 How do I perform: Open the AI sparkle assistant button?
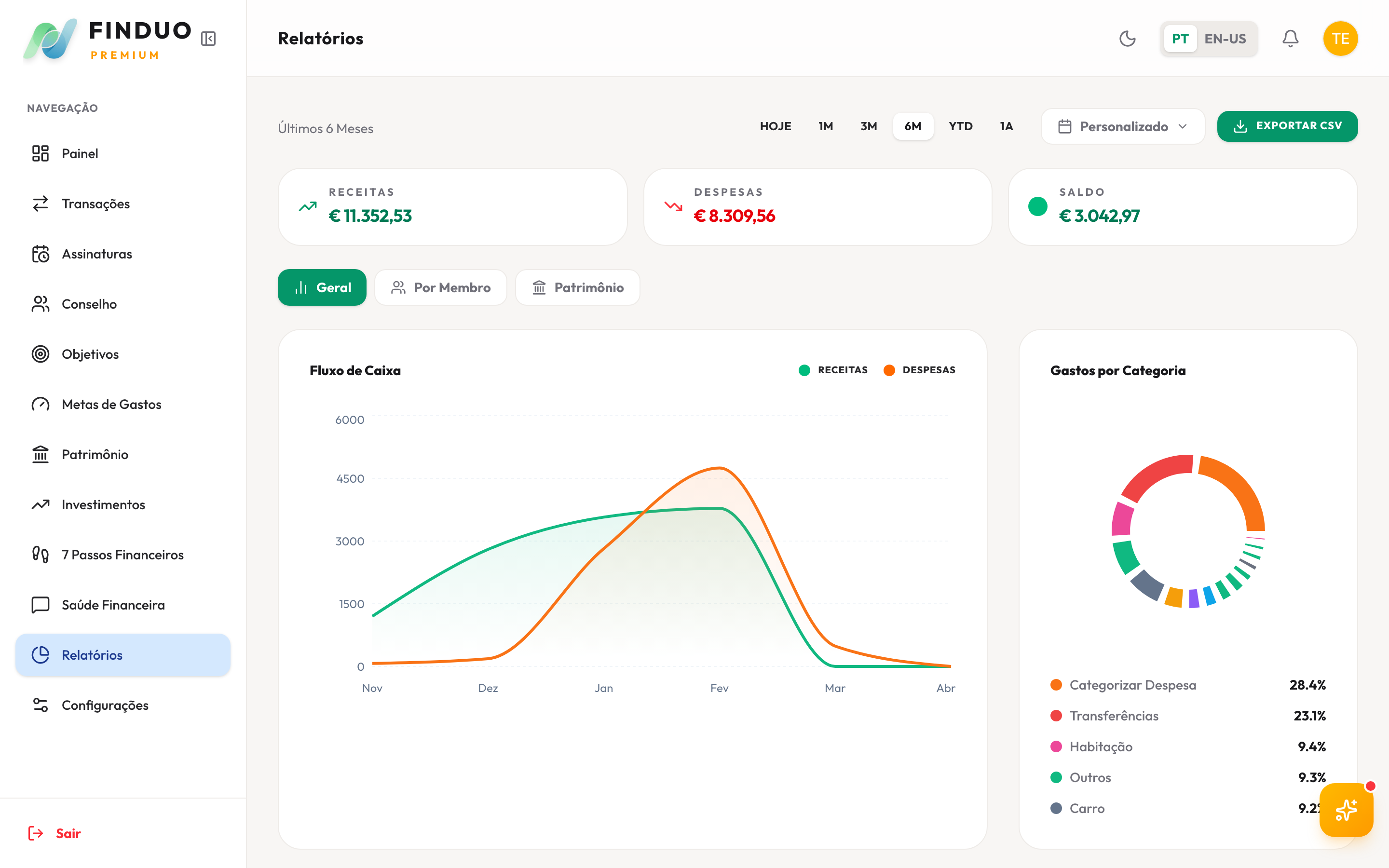coord(1346,810)
